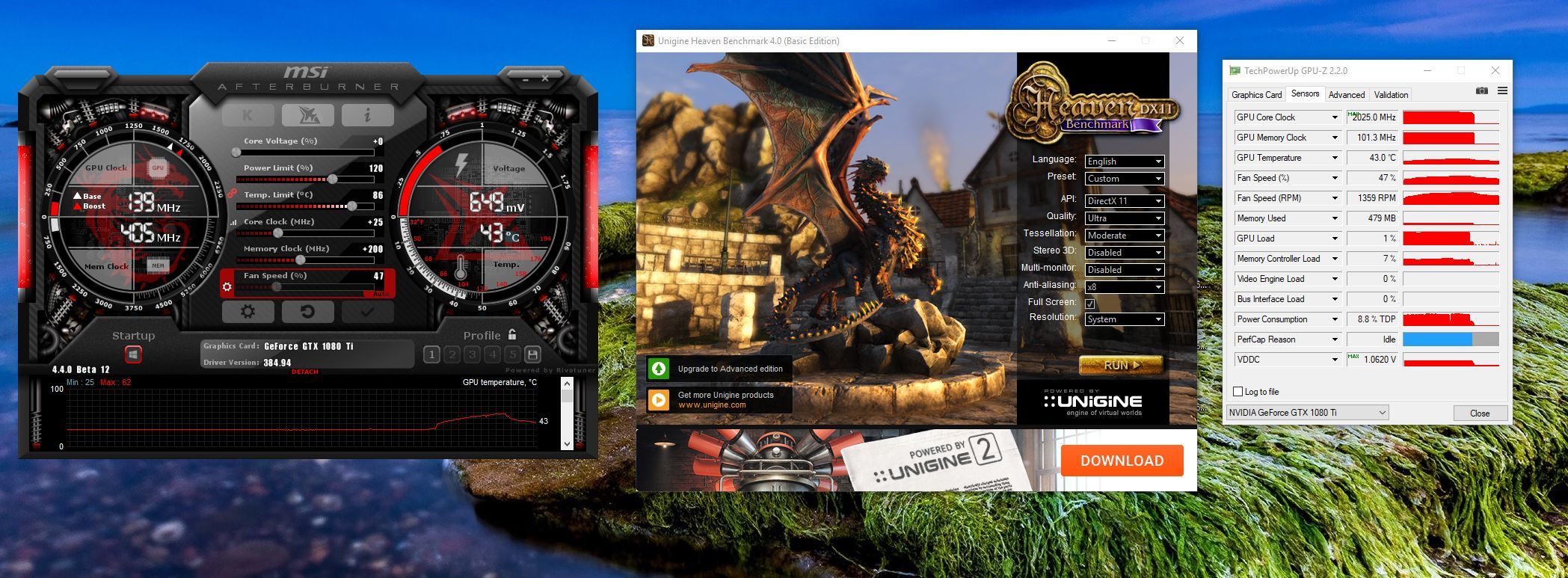The image size is (1568, 578).
Task: Switch to GPU-Z Advanced tab
Action: click(1347, 95)
